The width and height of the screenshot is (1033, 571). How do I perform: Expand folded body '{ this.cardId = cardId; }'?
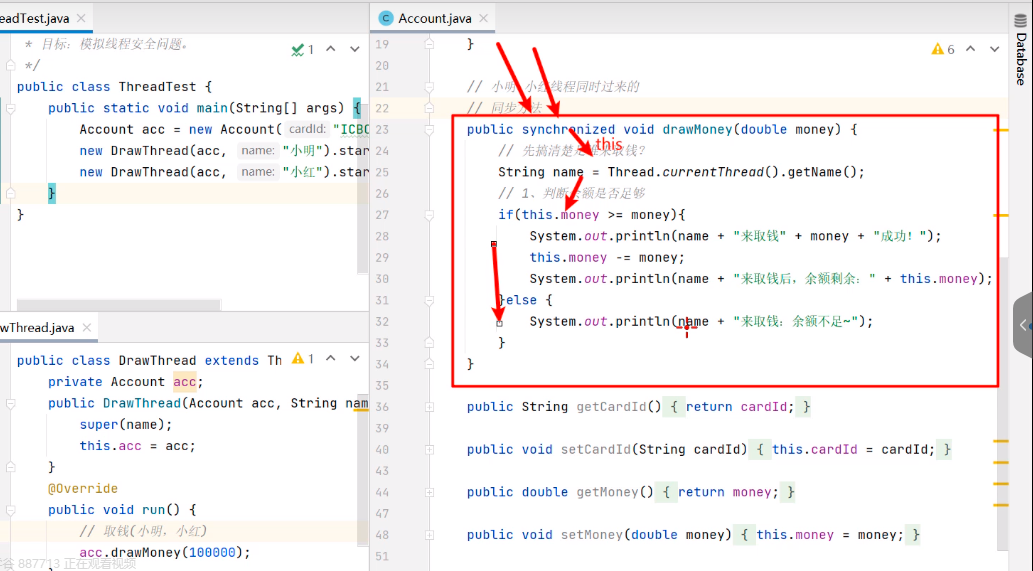pyautogui.click(x=853, y=450)
